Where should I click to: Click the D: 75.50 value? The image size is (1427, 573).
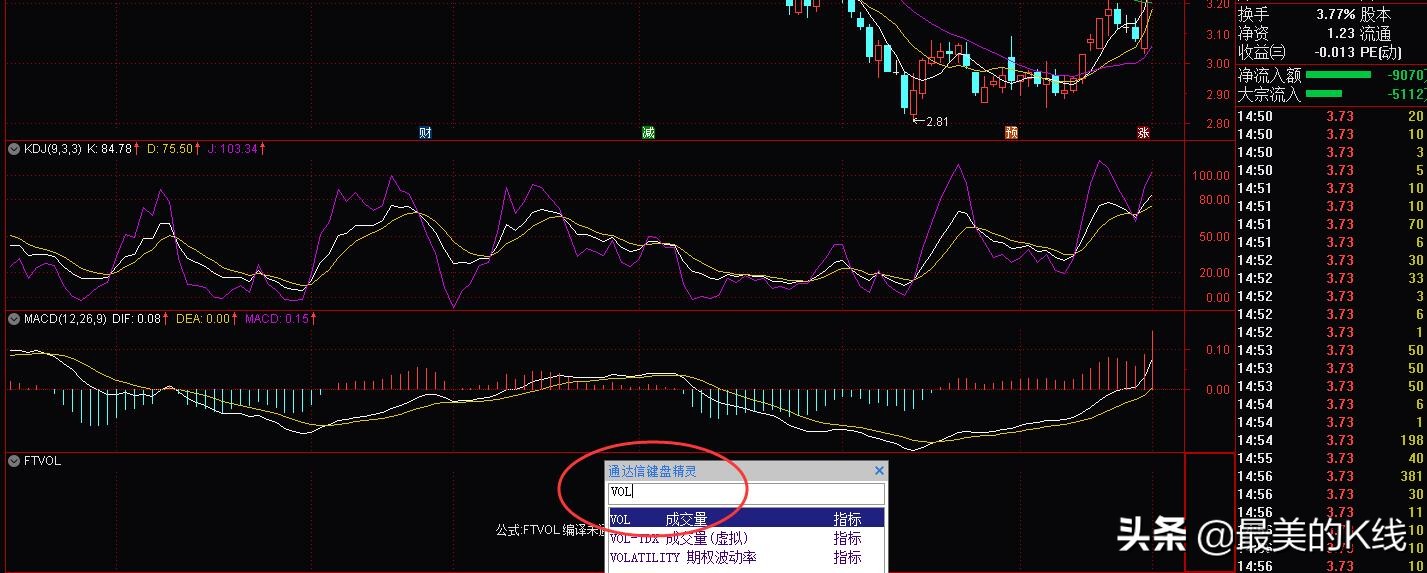click(170, 149)
